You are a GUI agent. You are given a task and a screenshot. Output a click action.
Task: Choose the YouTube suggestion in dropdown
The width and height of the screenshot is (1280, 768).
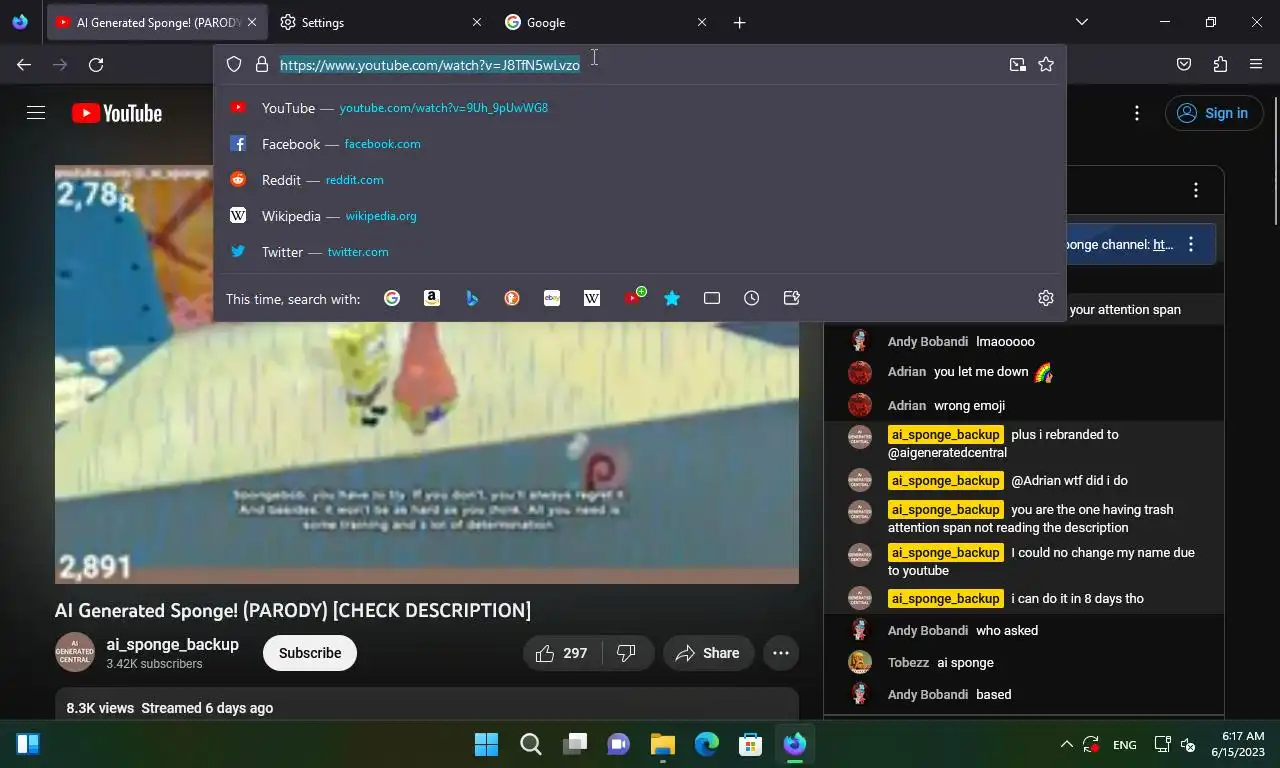pos(639,108)
